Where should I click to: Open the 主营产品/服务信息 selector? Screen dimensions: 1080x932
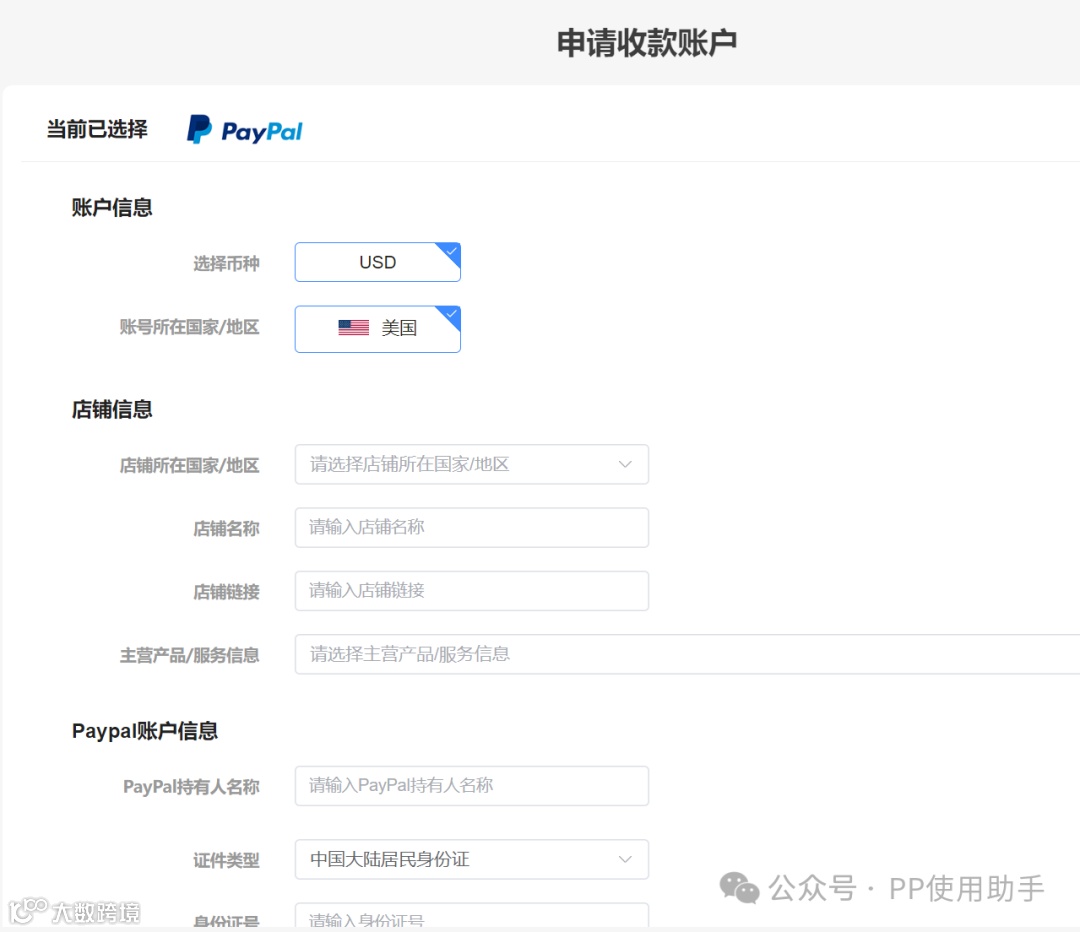pyautogui.click(x=687, y=654)
